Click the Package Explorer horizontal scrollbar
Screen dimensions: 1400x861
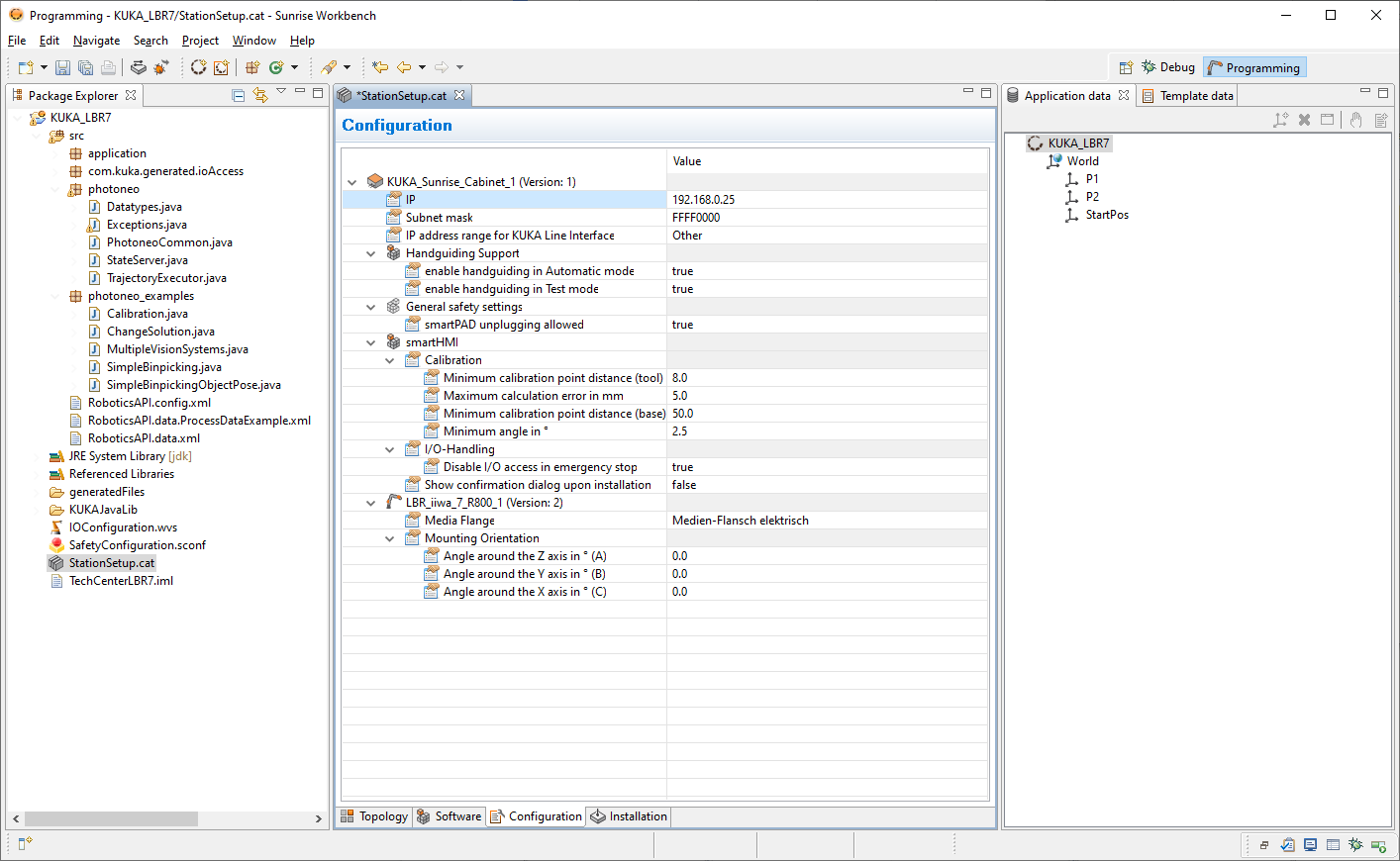pos(111,818)
